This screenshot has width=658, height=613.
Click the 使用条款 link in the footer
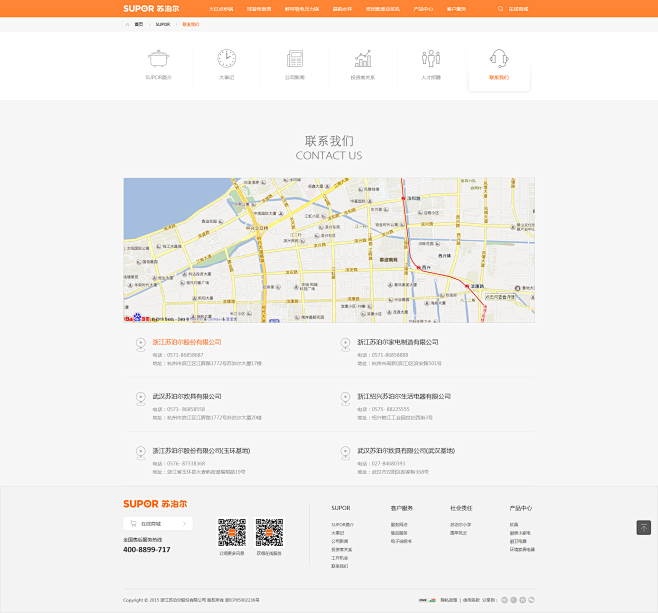pos(471,600)
